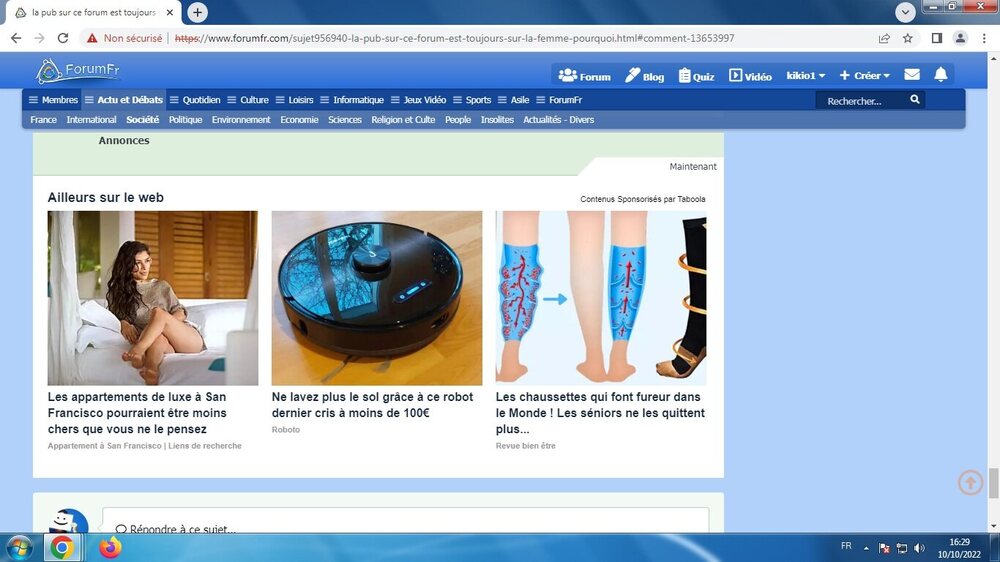The width and height of the screenshot is (1000, 562).
Task: Open the notifications bell icon
Action: point(940,75)
